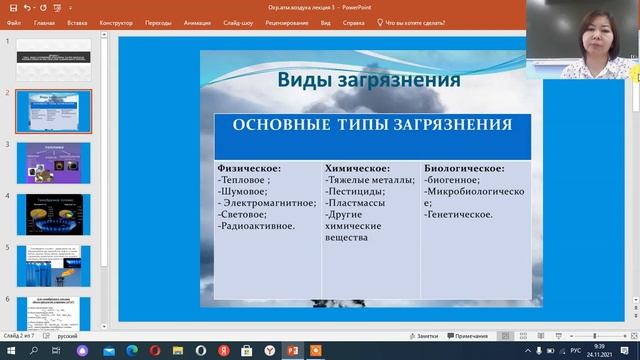Image resolution: width=640 pixels, height=360 pixels.
Task: Select slide 5 thumbnail
Action: tap(53, 266)
